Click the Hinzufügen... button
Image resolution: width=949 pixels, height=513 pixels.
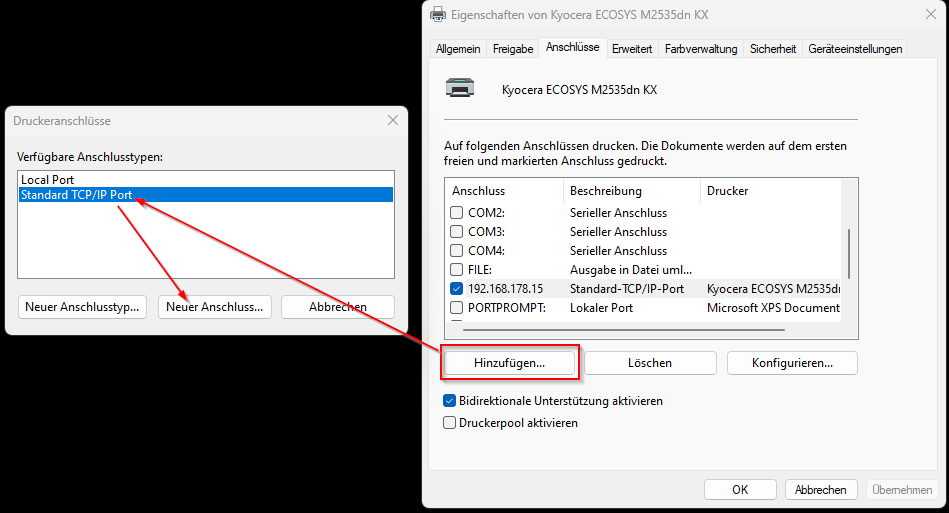pos(510,363)
